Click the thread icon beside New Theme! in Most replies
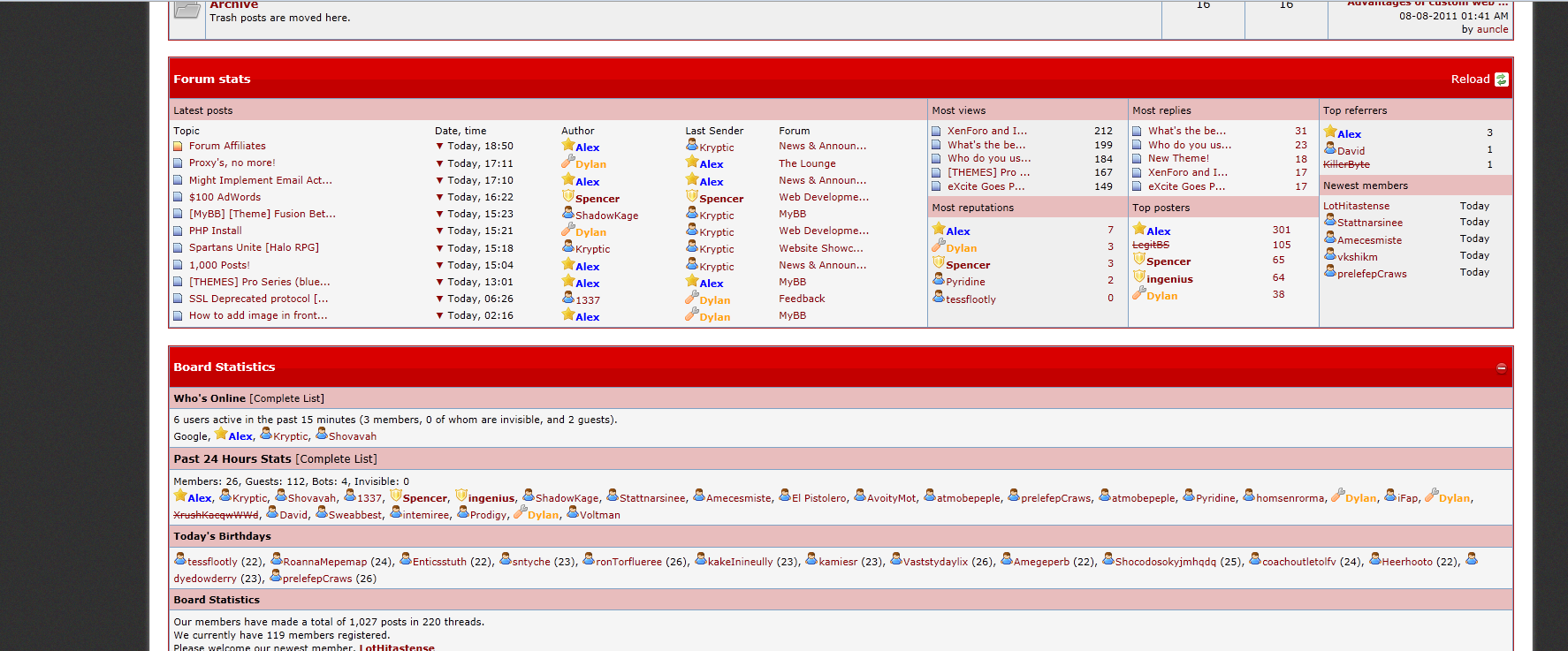 pyautogui.click(x=1137, y=159)
